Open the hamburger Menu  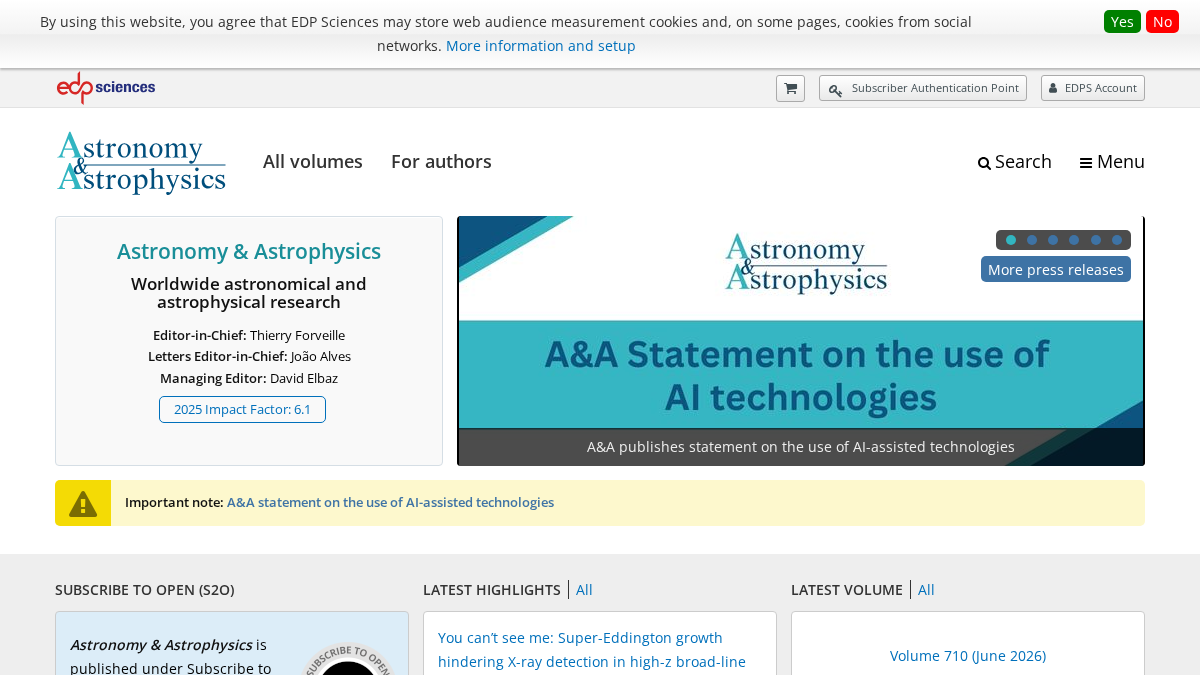click(1112, 162)
